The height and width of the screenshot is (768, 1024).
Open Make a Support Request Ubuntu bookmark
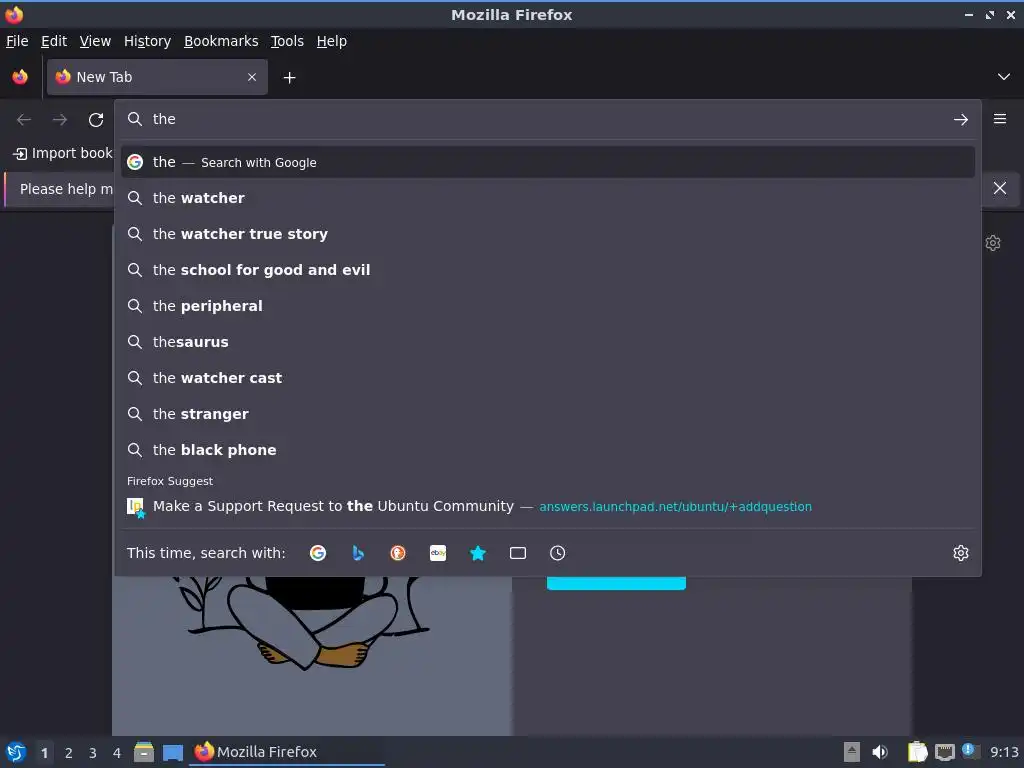pyautogui.click(x=548, y=506)
